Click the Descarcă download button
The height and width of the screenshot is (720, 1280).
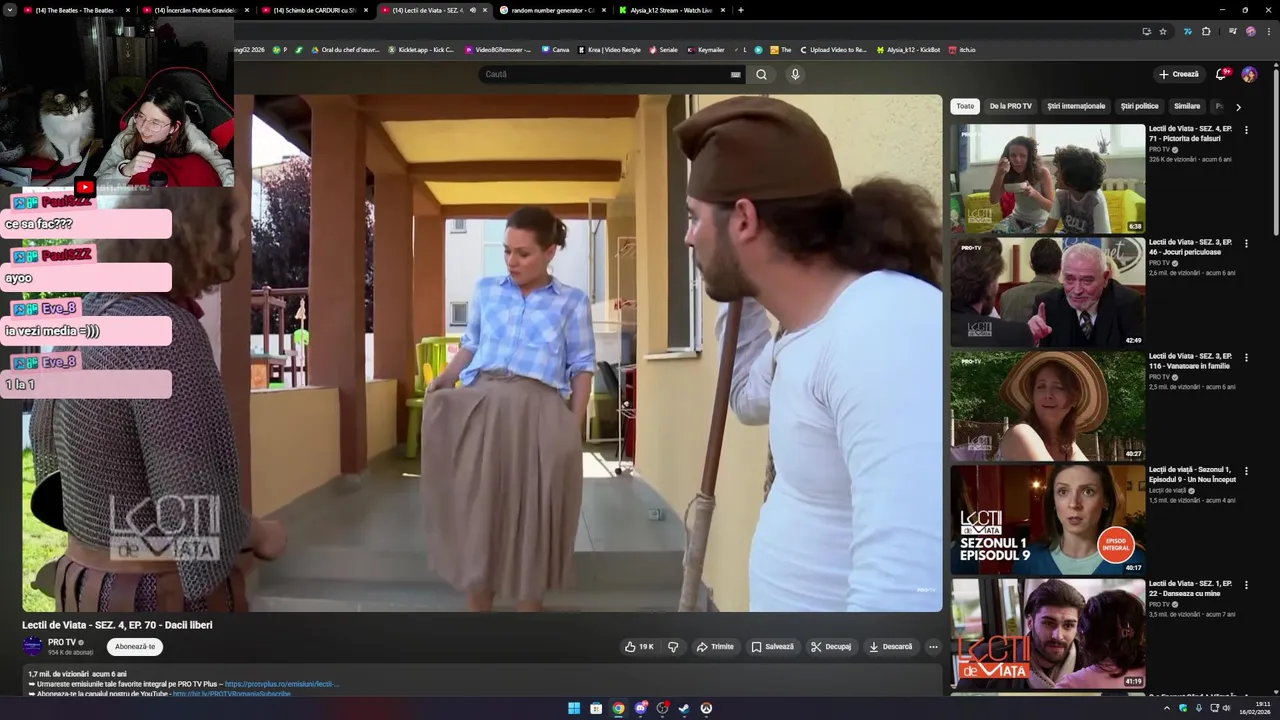[x=891, y=647]
